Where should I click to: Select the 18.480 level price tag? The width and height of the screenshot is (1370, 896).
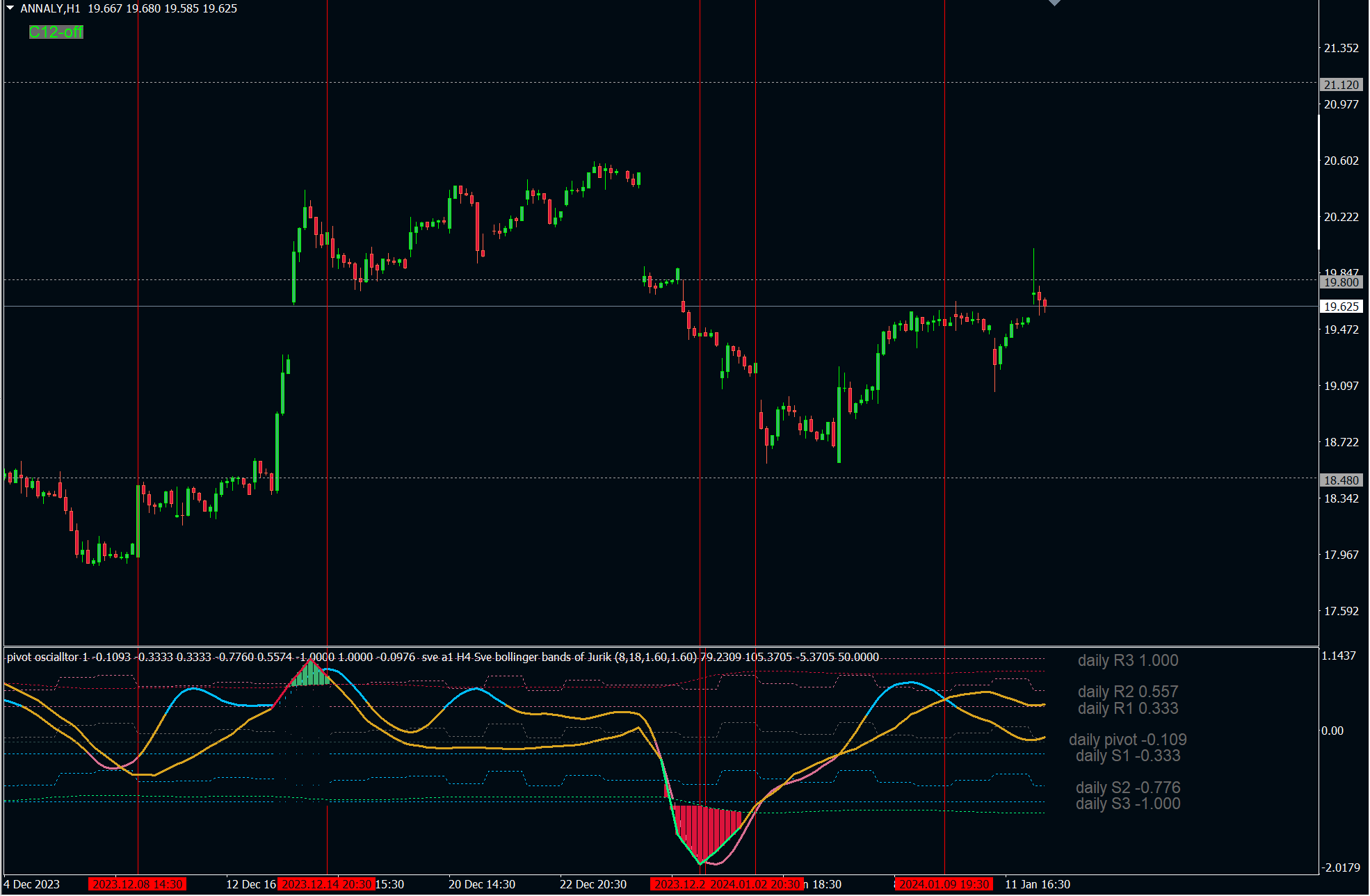pos(1341,480)
